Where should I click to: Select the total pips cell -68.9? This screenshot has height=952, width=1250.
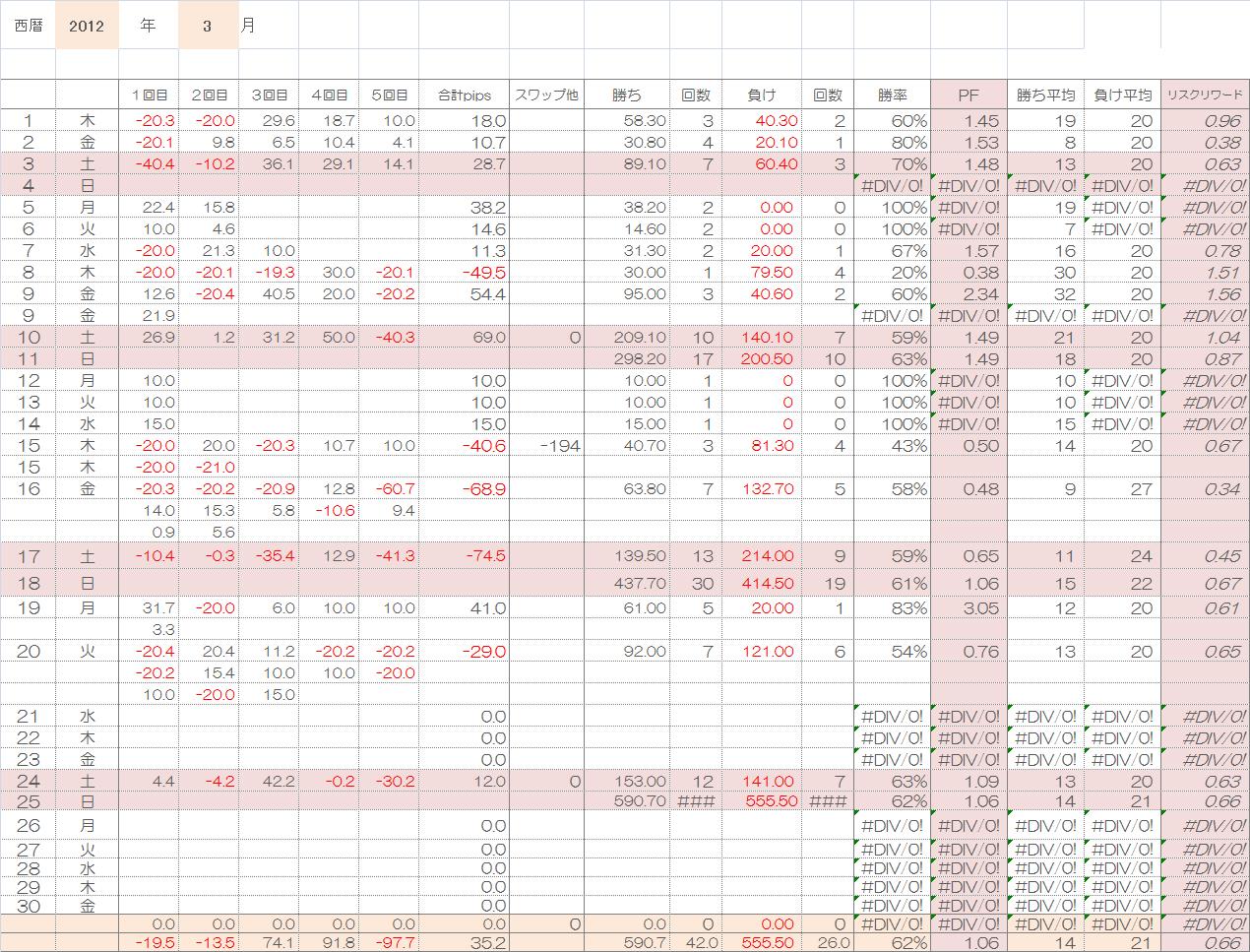point(465,488)
